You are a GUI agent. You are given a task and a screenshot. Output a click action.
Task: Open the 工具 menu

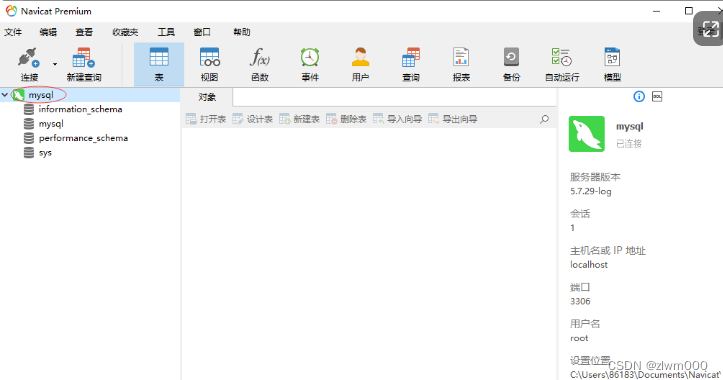[x=166, y=32]
